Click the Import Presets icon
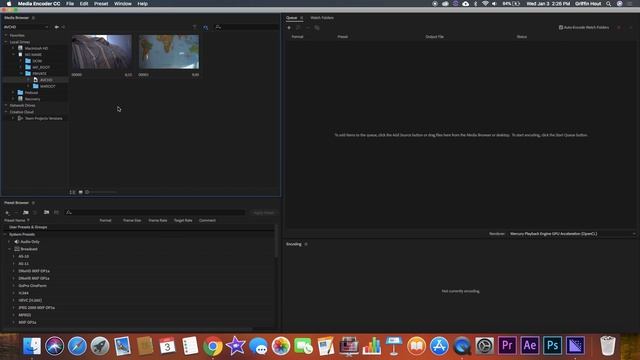This screenshot has width=640, height=360. [x=47, y=213]
